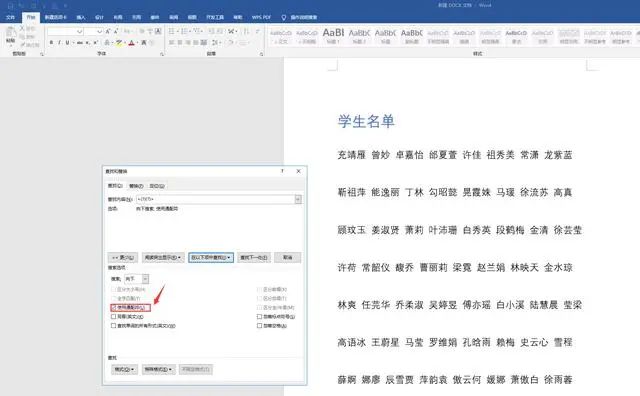Click the help question mark in Find dialog
640x396 pixels.
(x=282, y=171)
